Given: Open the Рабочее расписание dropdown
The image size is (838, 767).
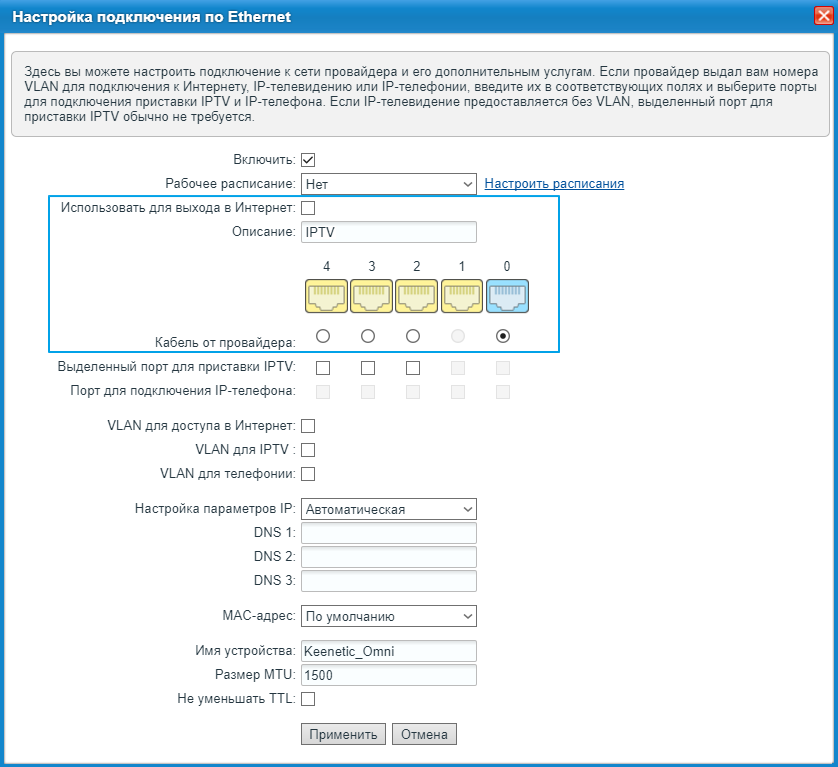Looking at the screenshot, I should (x=388, y=184).
